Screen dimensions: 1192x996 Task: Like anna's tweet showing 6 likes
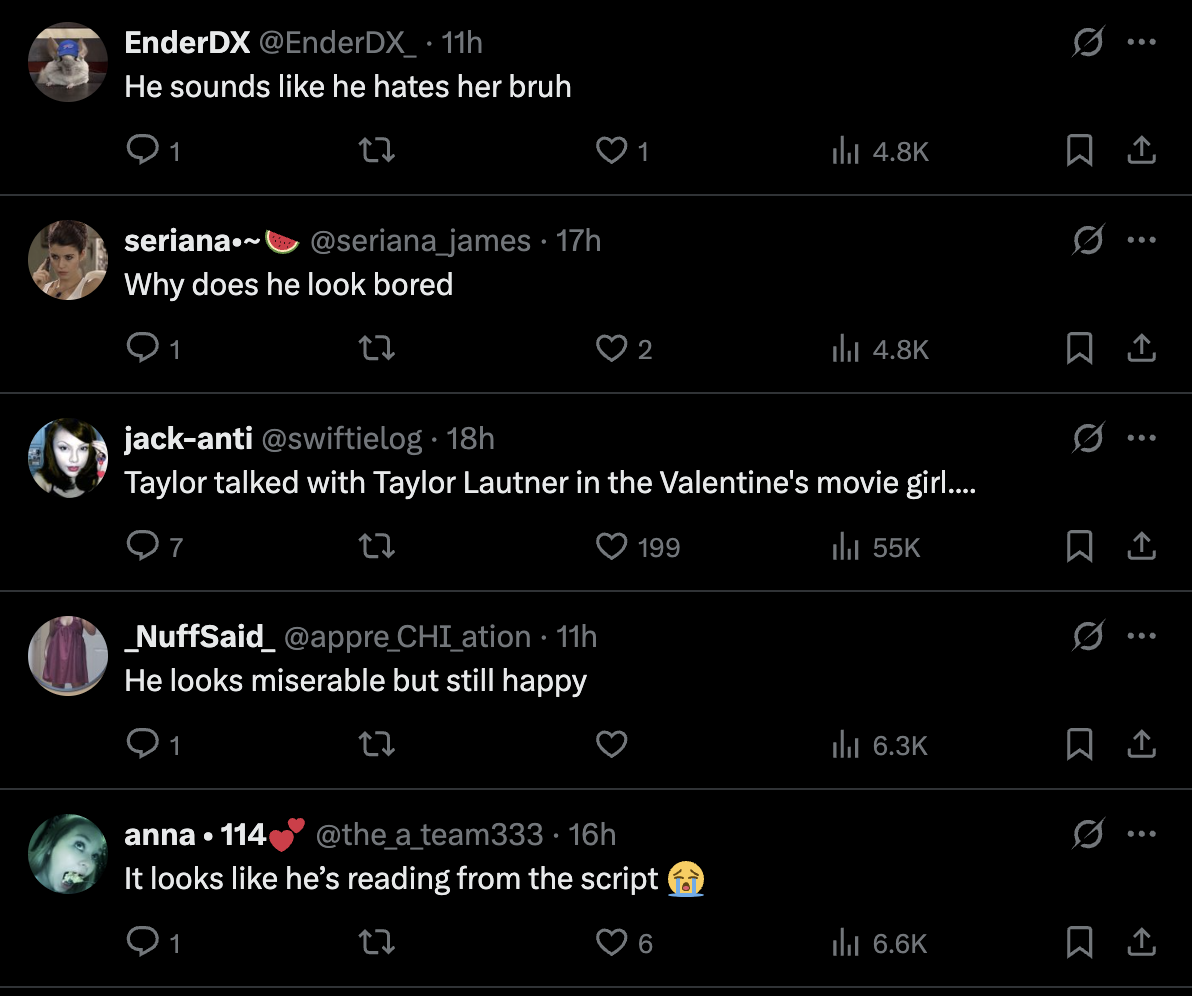click(x=611, y=941)
